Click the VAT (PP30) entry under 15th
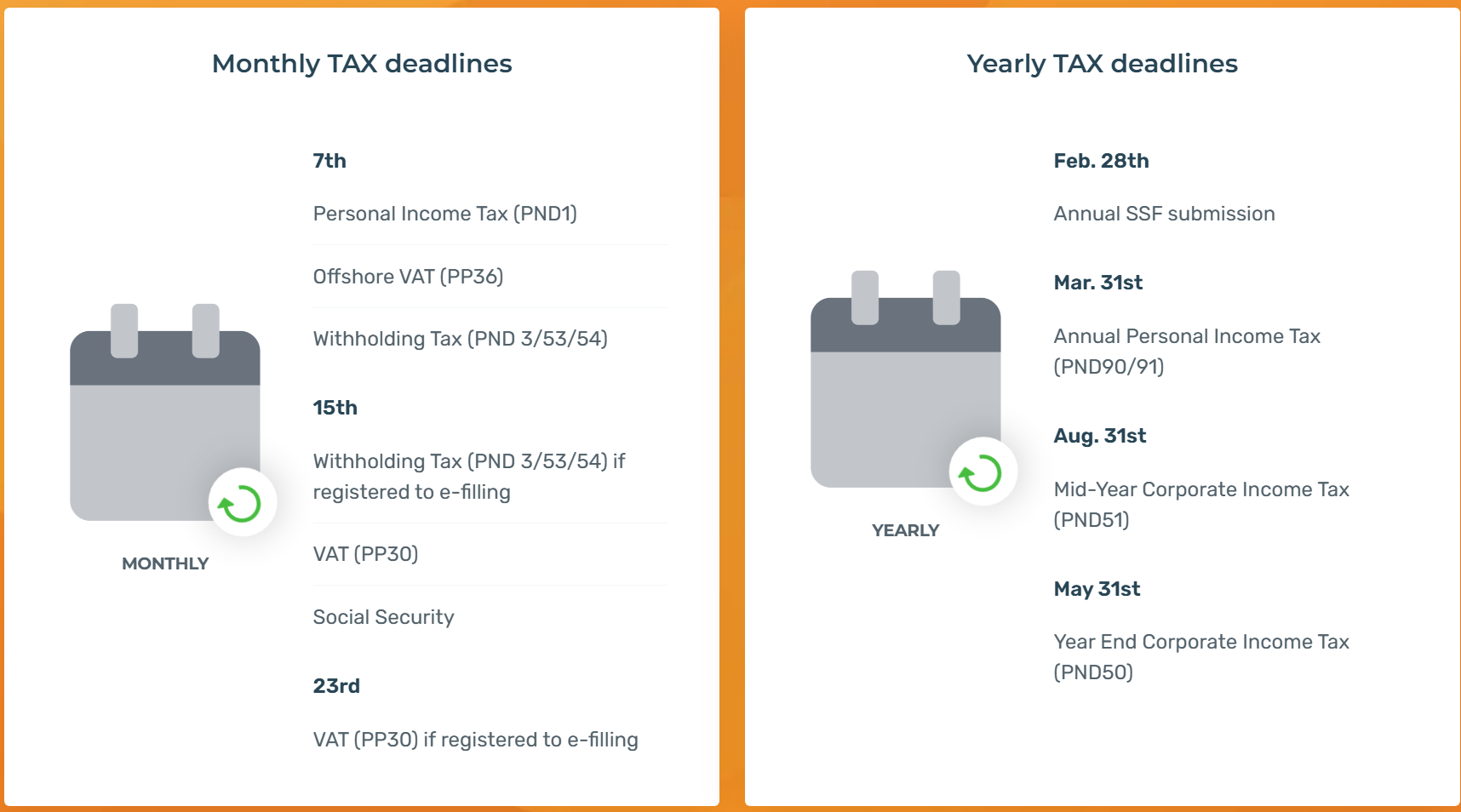The image size is (1461, 812). [365, 554]
